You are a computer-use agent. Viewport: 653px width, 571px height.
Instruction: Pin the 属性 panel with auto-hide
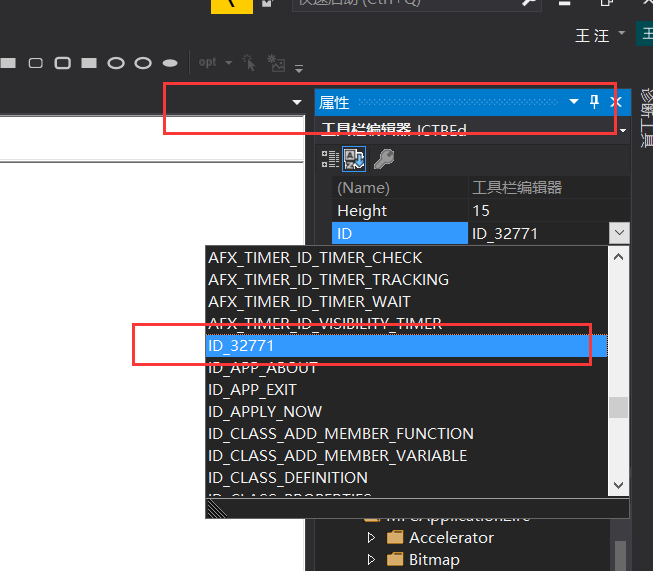pyautogui.click(x=594, y=101)
